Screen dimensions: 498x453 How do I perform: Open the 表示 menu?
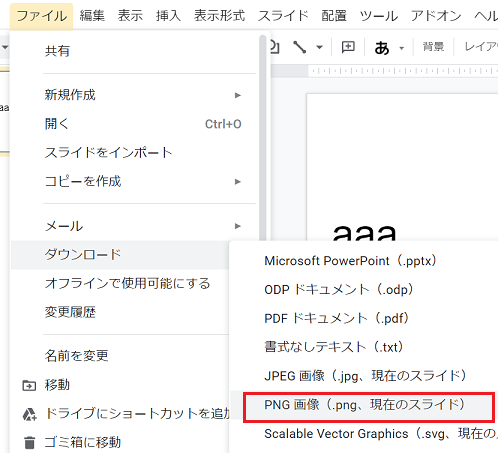coord(130,16)
